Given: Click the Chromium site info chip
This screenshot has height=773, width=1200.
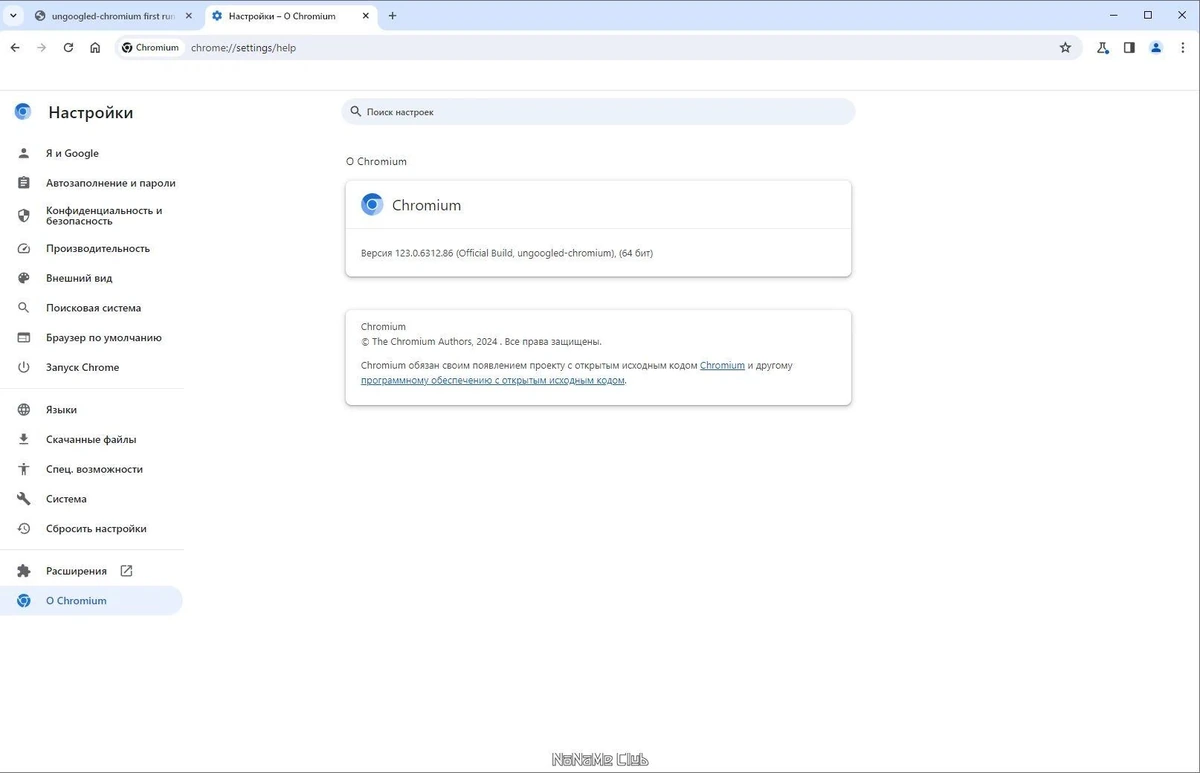Looking at the screenshot, I should coord(150,47).
